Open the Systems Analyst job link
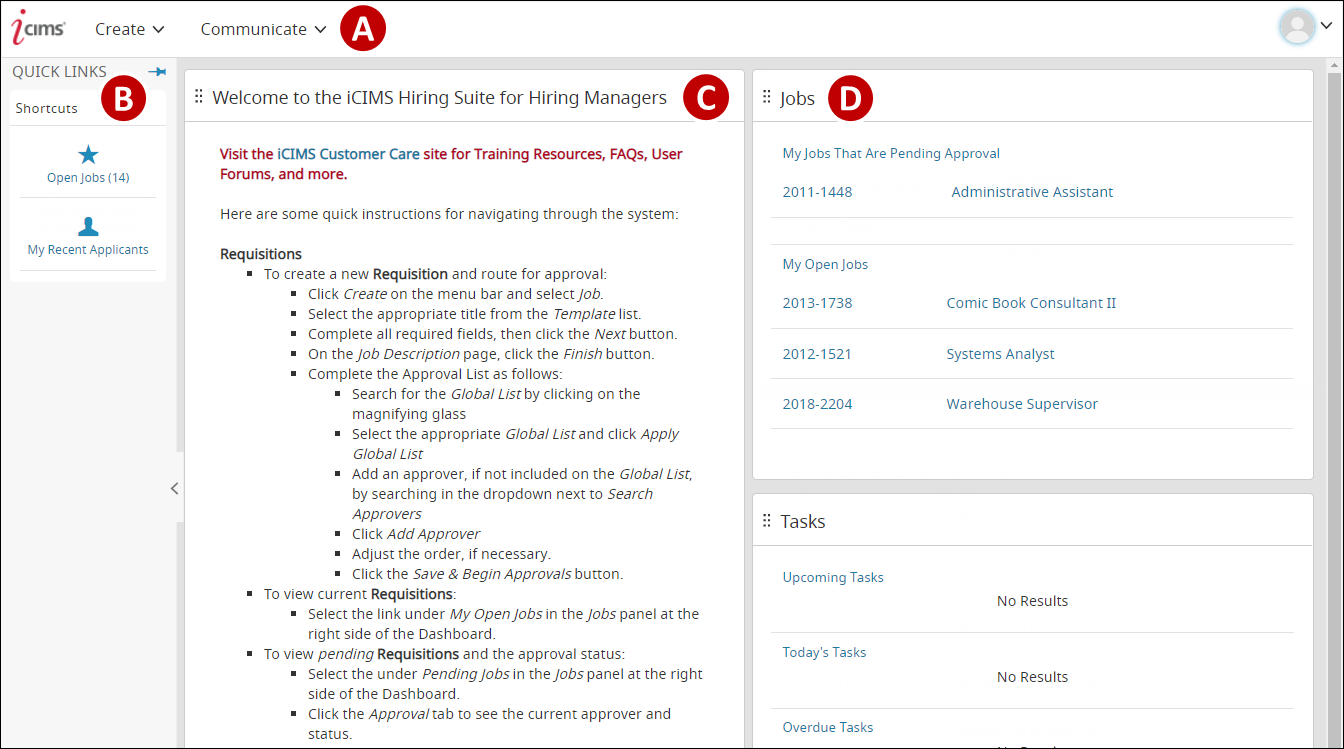Screen dimensions: 1344x749 pyautogui.click(x=1000, y=354)
